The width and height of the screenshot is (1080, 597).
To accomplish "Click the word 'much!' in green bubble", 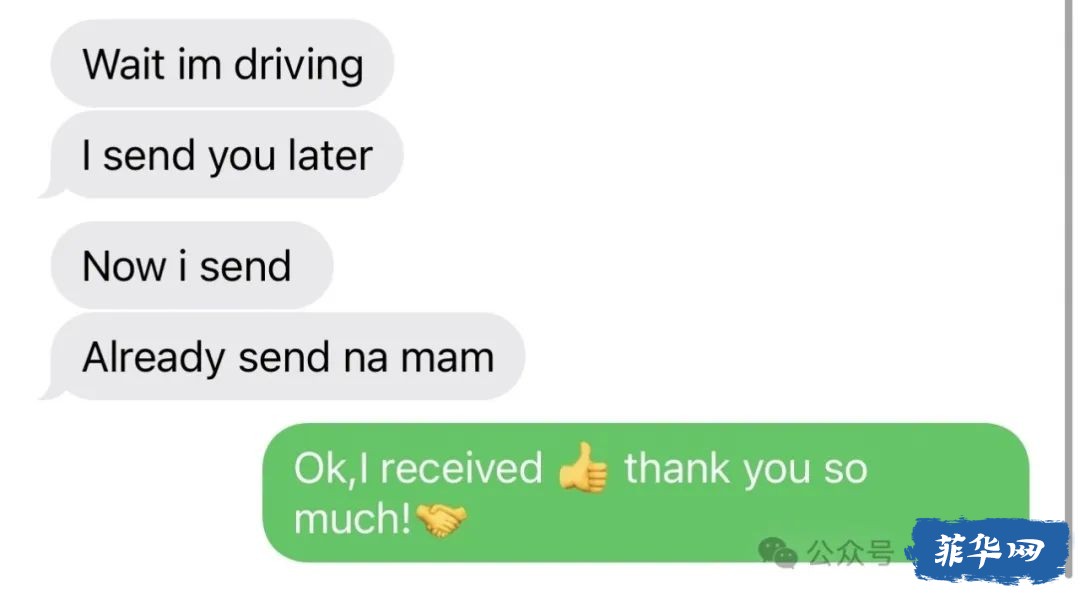I will 352,519.
